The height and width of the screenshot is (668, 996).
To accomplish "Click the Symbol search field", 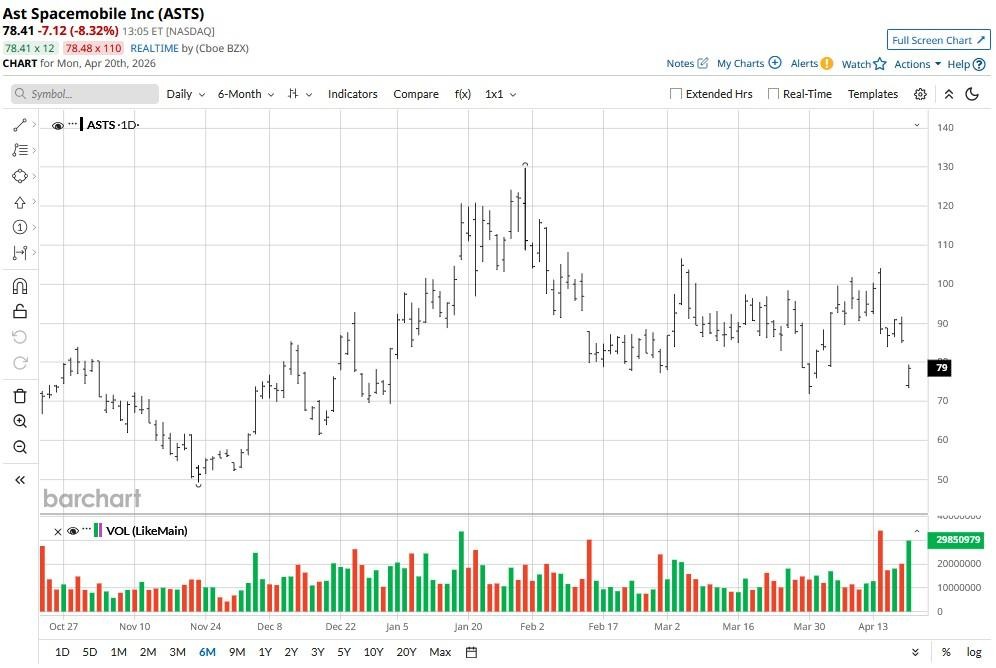I will coord(84,94).
